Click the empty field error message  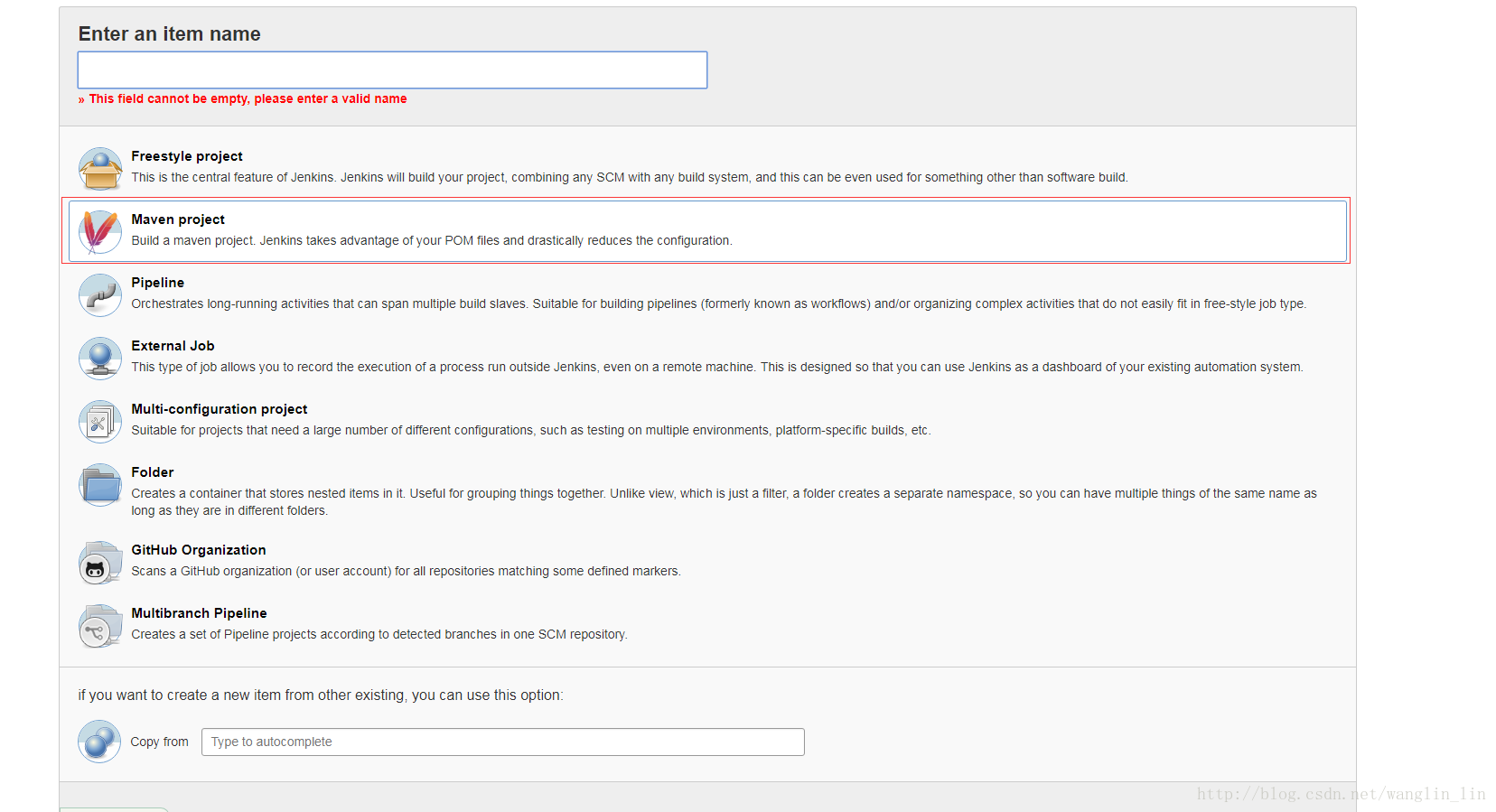[242, 98]
